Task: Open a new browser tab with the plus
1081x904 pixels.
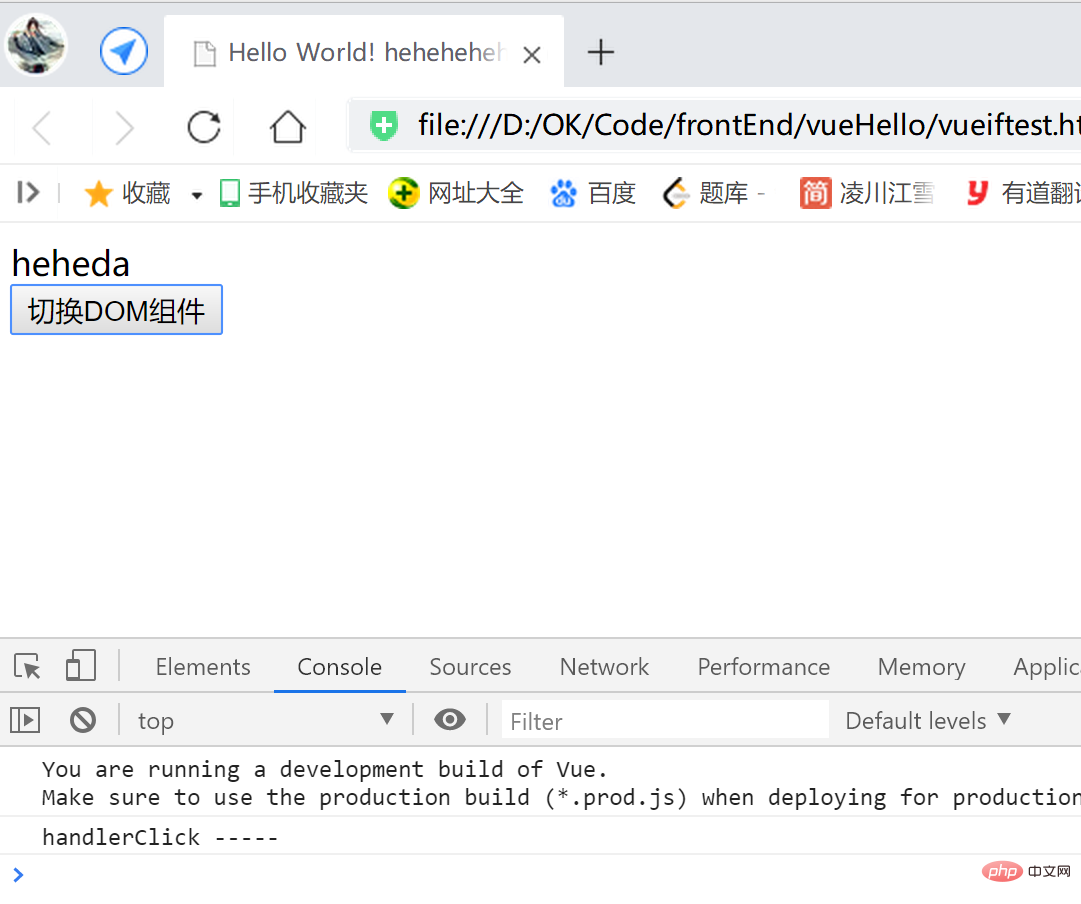Action: [x=600, y=52]
